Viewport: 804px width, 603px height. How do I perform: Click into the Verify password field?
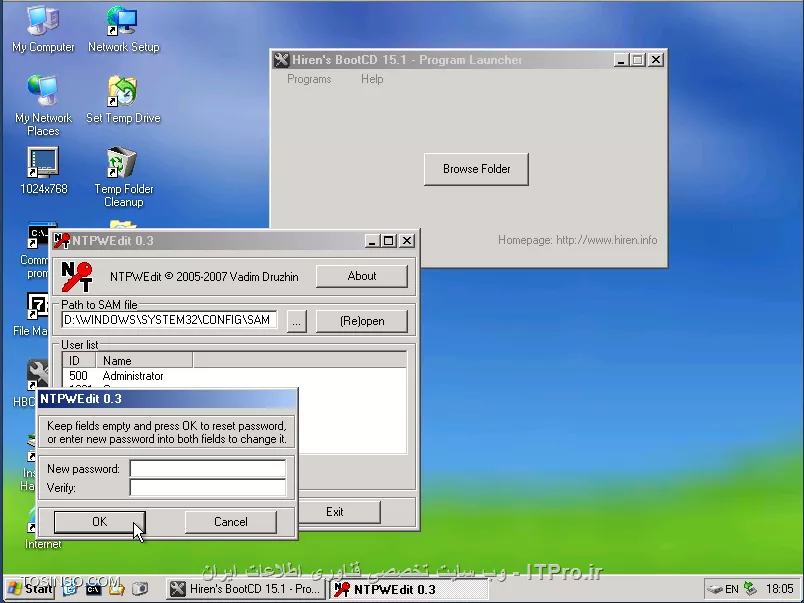208,488
